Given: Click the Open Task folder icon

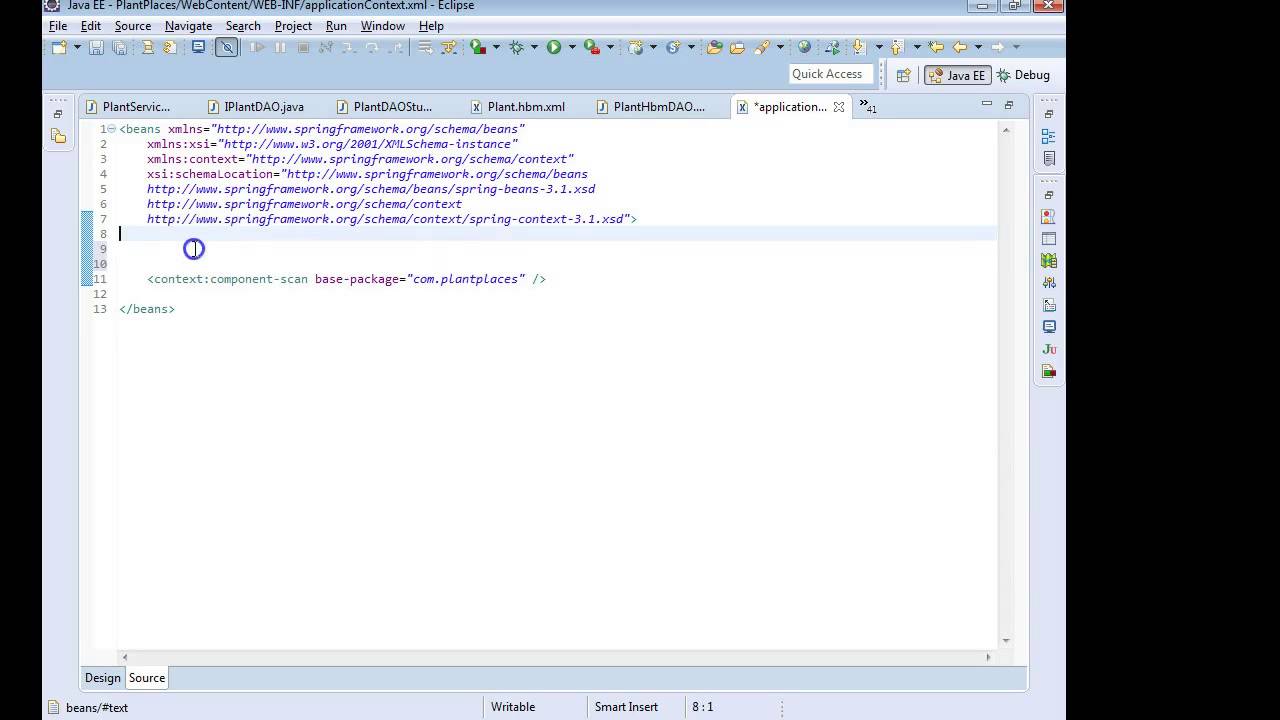Looking at the screenshot, I should 737,47.
